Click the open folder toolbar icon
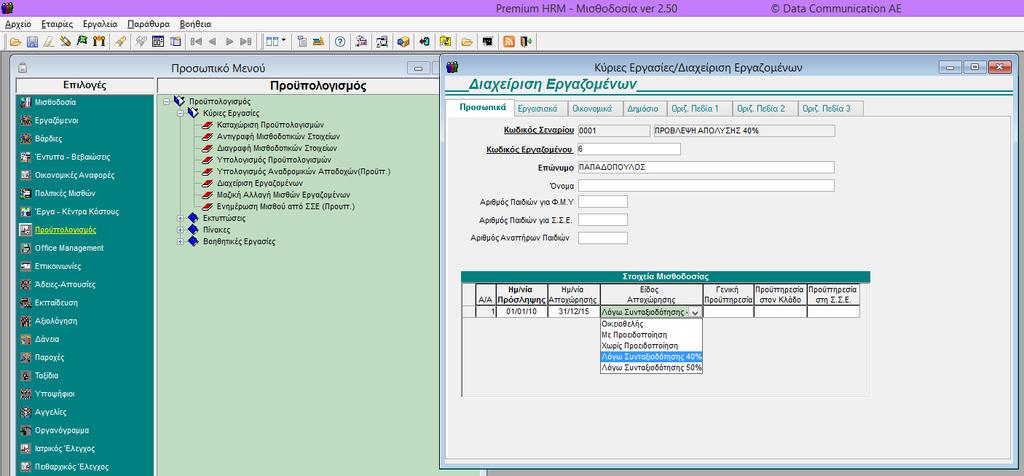 pos(15,41)
